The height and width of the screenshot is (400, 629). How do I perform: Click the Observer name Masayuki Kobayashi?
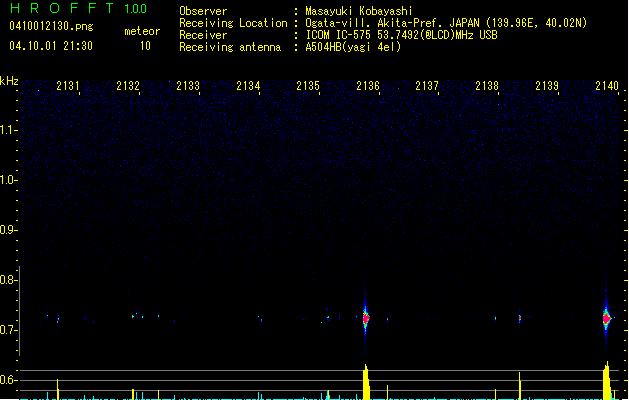[359, 11]
